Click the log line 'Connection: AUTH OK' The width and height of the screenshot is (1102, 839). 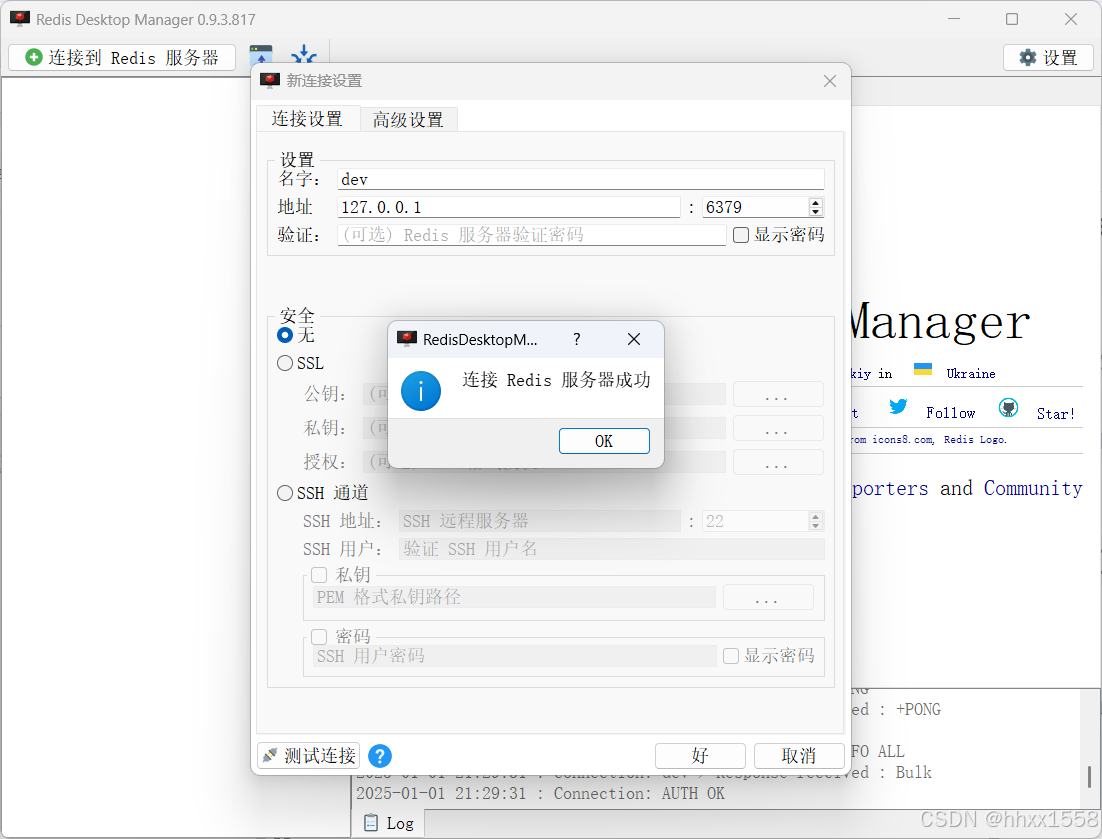[540, 793]
